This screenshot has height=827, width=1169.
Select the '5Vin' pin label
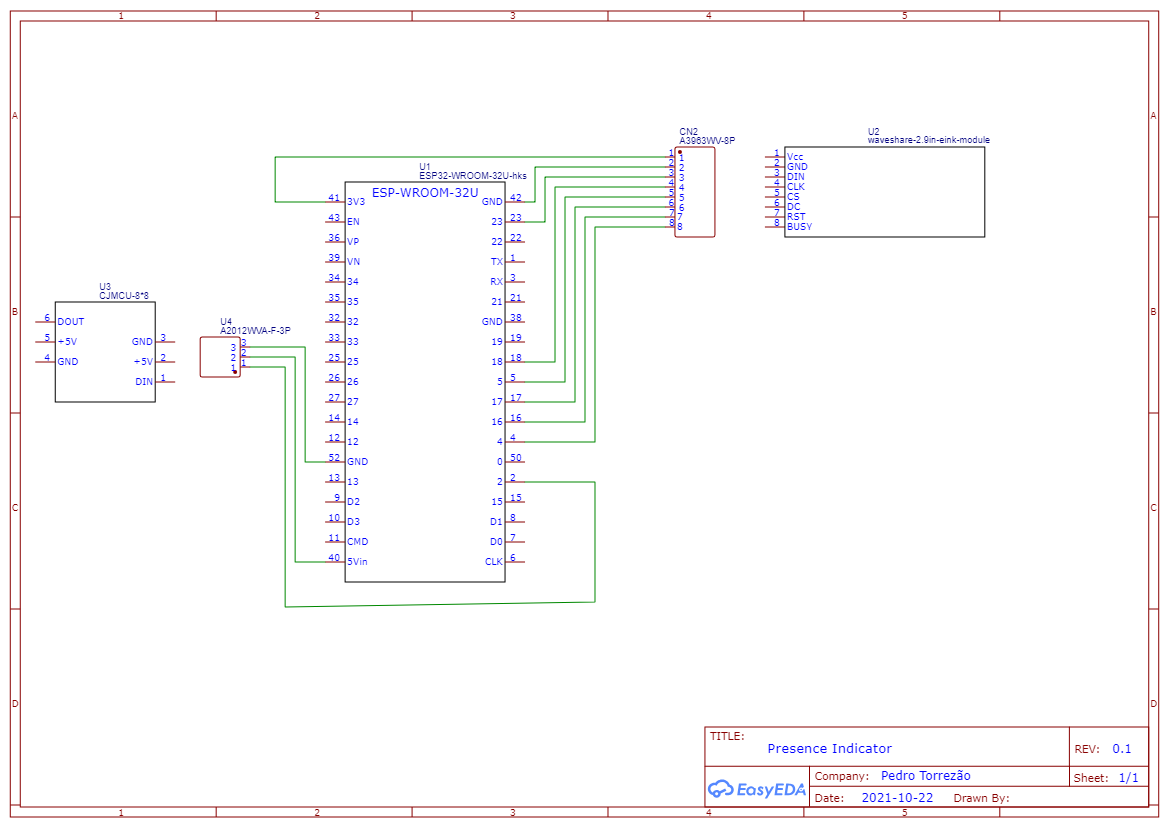(x=357, y=562)
